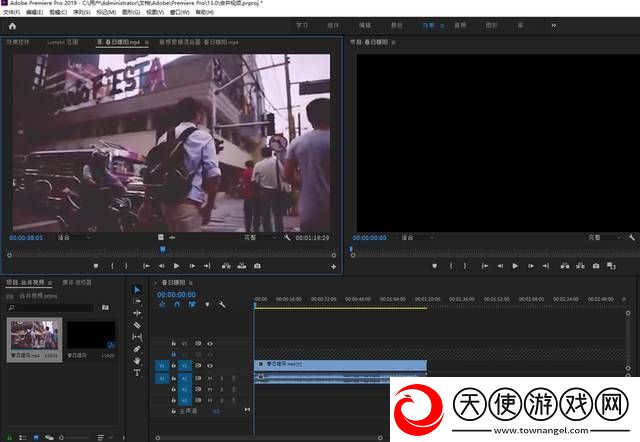The width and height of the screenshot is (640, 442).
Task: Open Program monitor zoom level dropdown
Action: tap(417, 238)
